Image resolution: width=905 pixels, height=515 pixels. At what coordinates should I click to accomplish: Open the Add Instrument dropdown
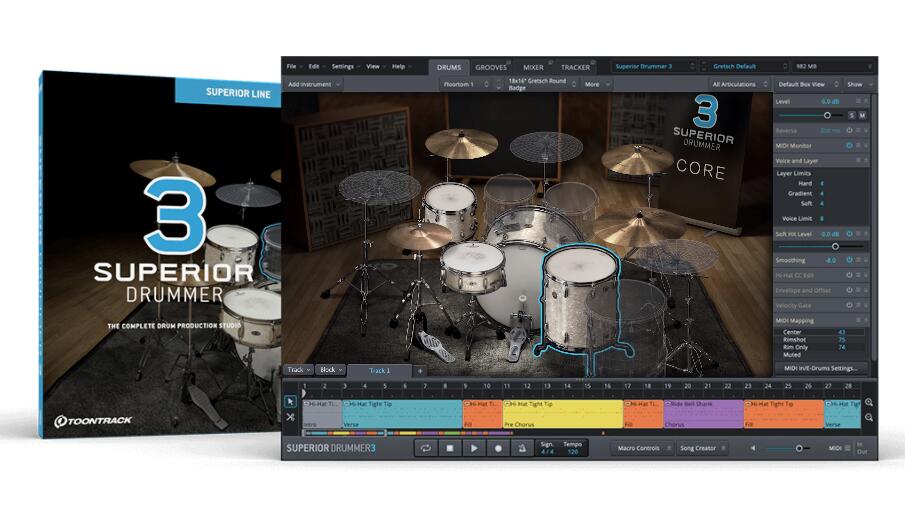coord(314,84)
